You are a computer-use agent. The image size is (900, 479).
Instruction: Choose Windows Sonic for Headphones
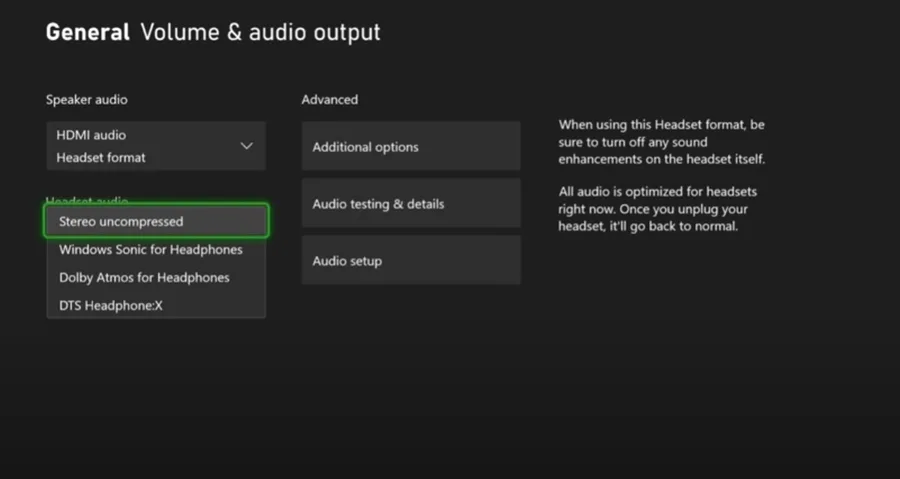click(151, 249)
